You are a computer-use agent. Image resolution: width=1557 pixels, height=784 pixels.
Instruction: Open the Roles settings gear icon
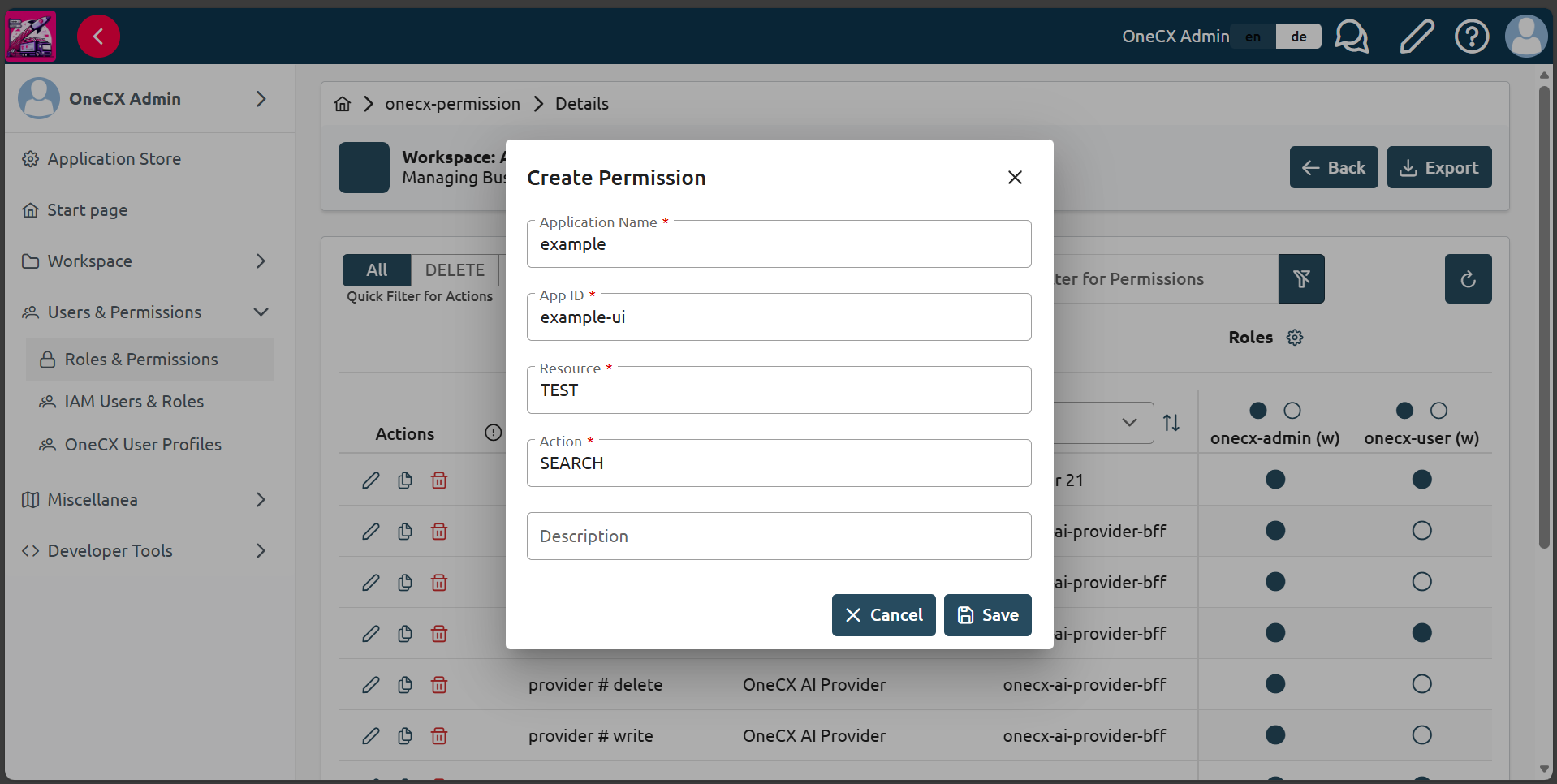point(1293,337)
